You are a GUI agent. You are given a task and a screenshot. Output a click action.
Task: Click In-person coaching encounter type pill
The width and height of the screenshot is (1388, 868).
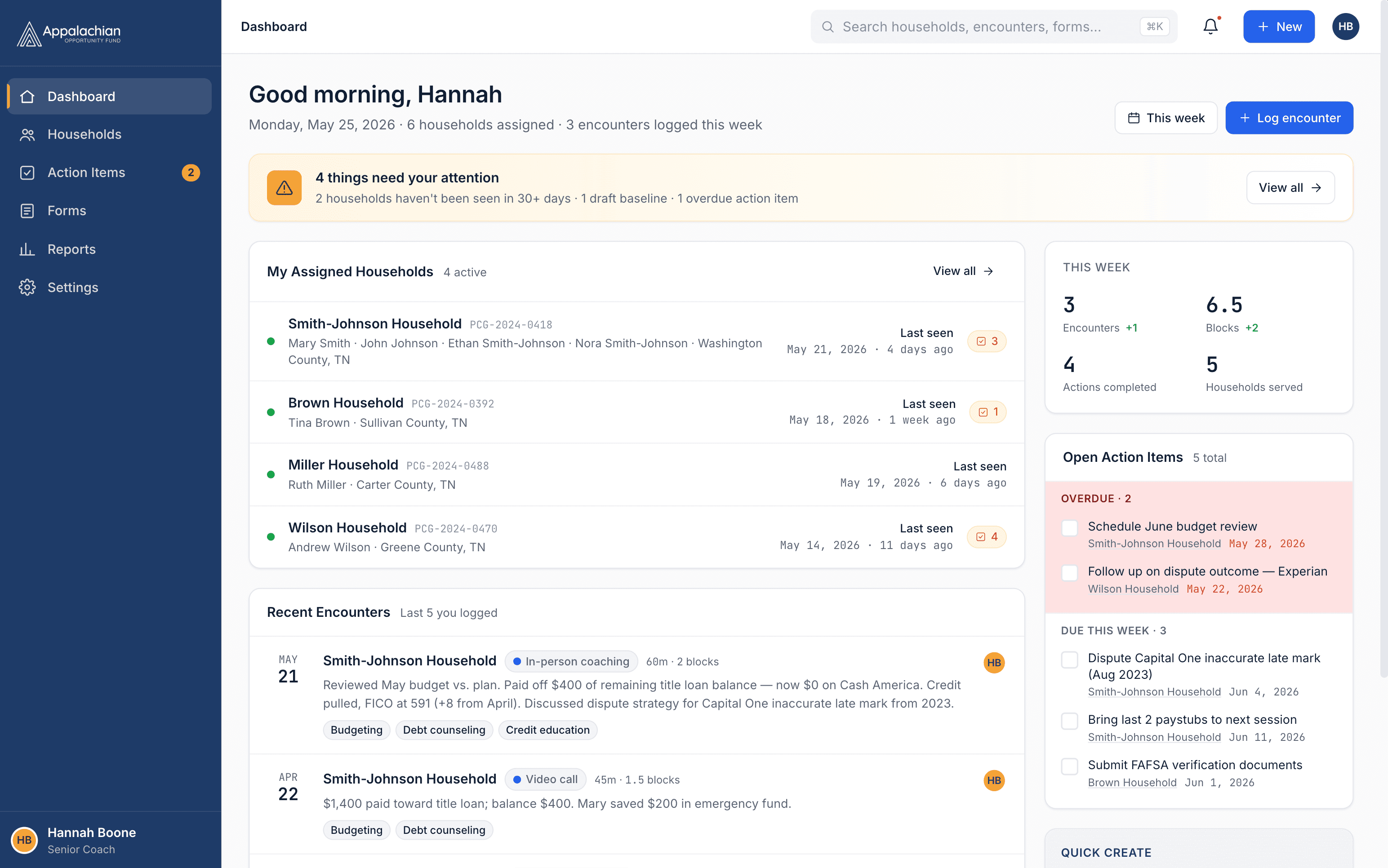571,661
